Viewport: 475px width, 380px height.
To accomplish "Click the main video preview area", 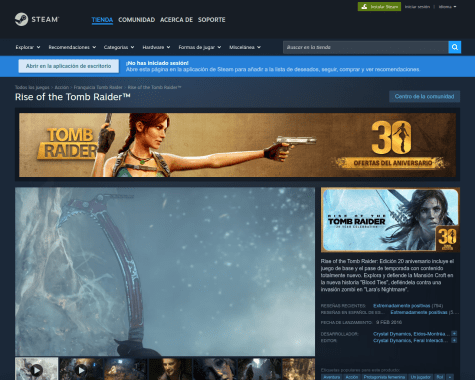I will (x=165, y=272).
